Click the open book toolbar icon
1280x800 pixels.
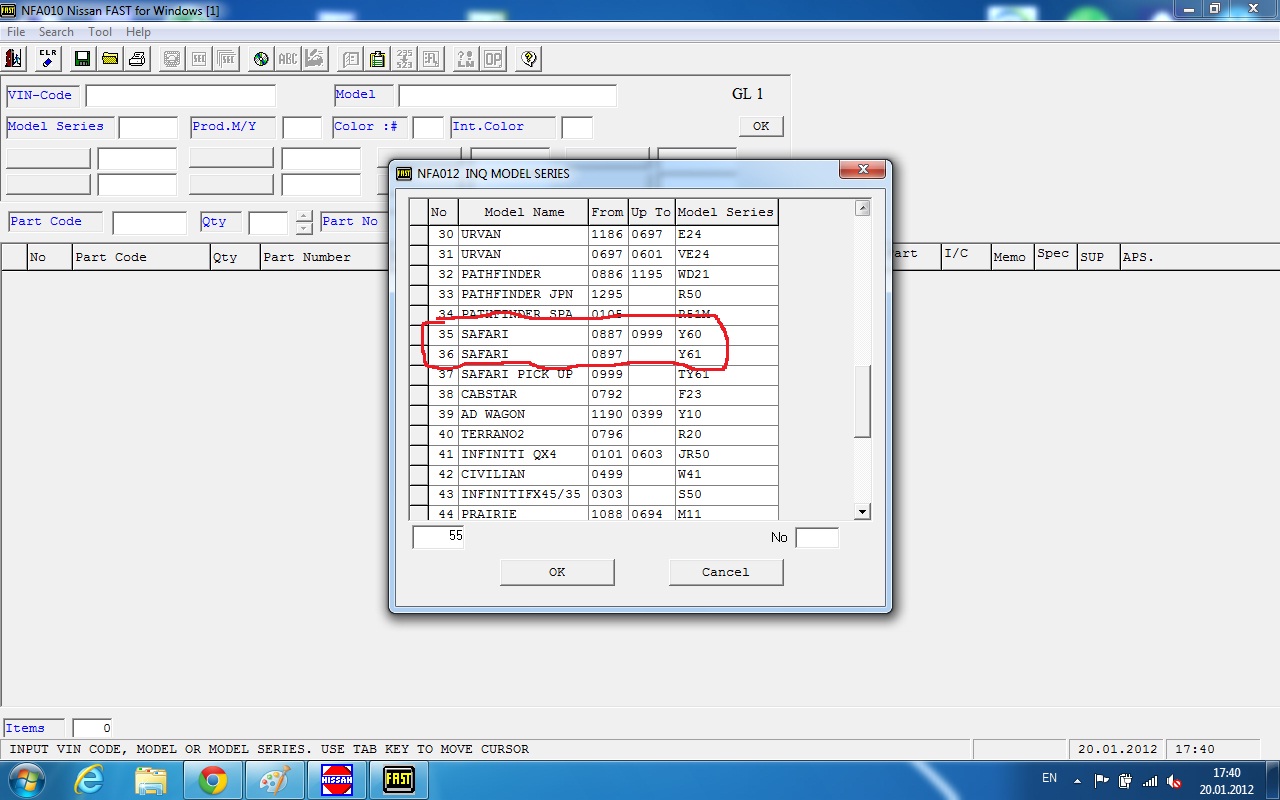pyautogui.click(x=350, y=59)
